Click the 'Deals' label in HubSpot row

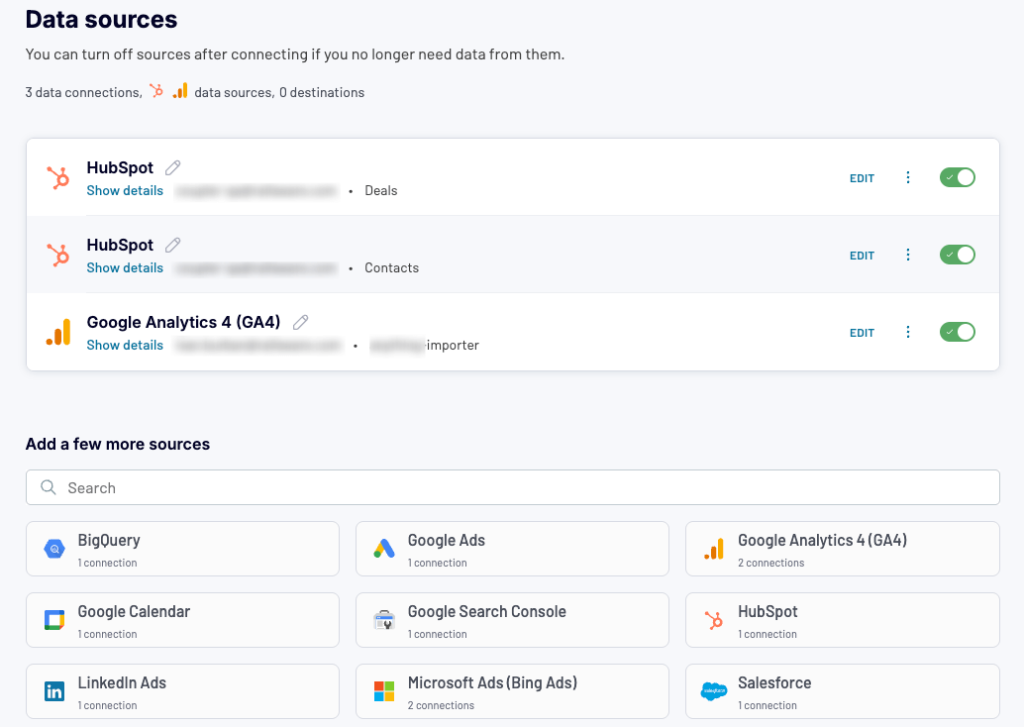381,191
